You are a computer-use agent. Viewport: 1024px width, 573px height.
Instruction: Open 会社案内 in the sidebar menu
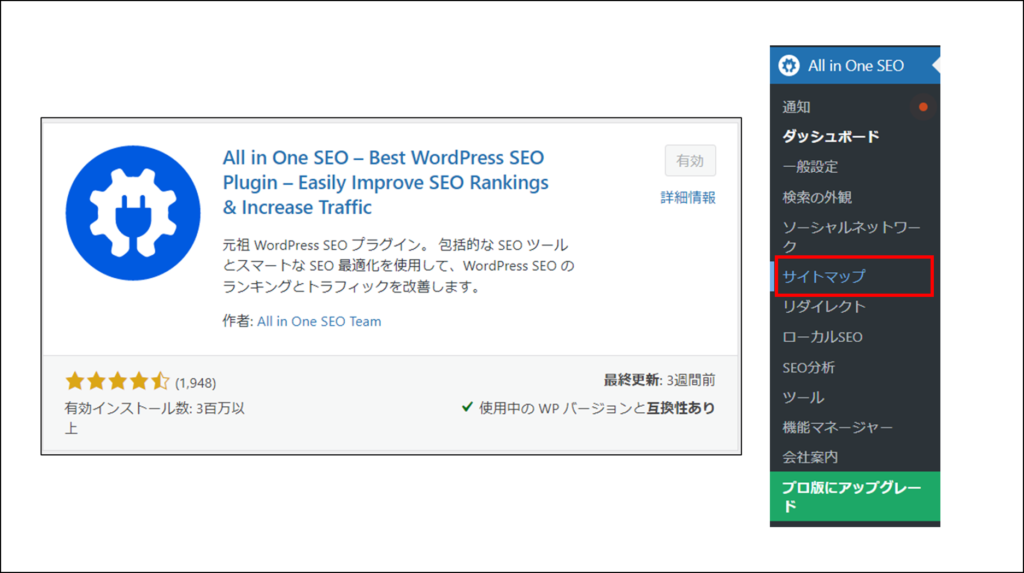[x=810, y=457]
